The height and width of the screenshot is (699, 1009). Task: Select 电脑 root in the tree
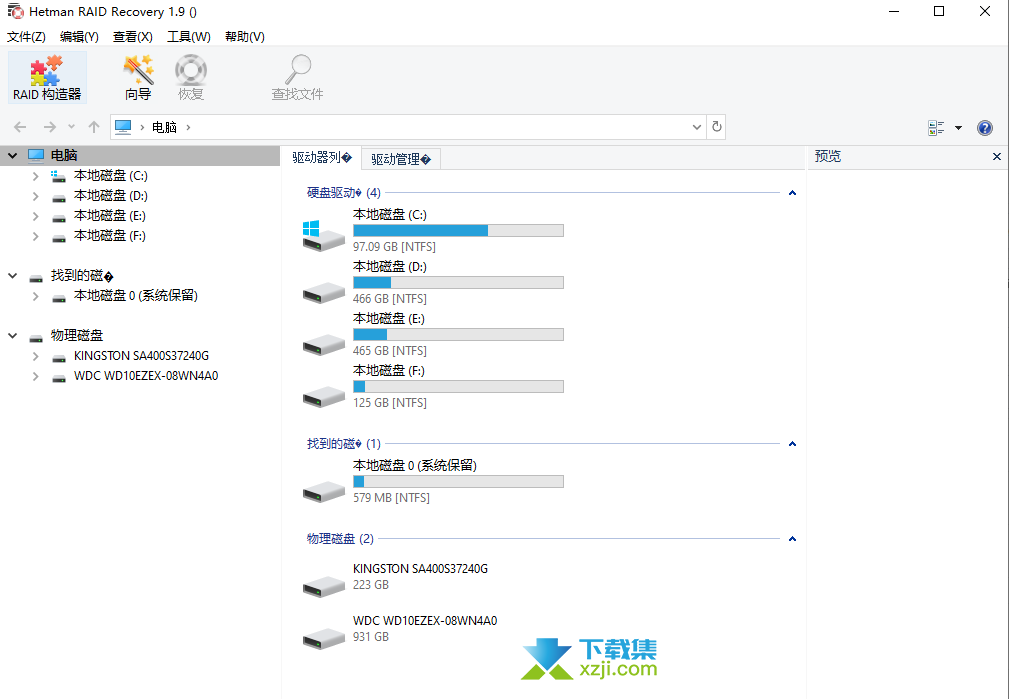[64, 155]
